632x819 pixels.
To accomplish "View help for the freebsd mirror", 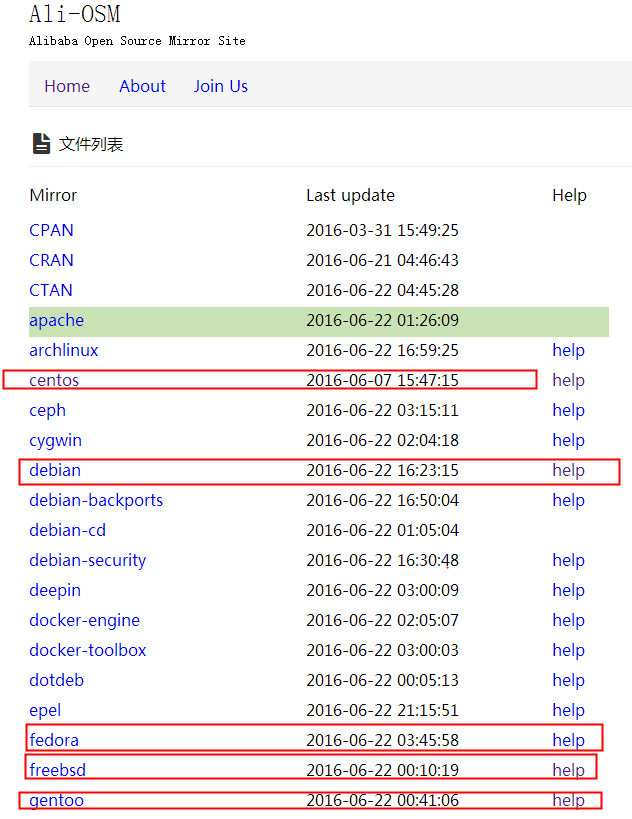I will (x=568, y=770).
